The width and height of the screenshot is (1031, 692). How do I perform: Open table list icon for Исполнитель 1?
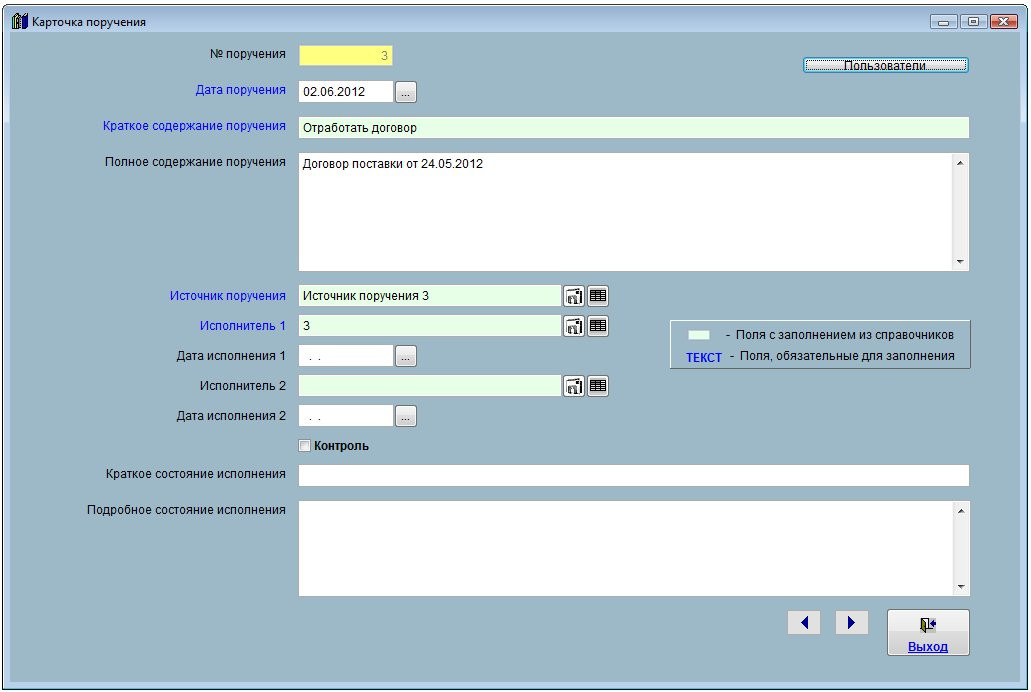tap(598, 326)
